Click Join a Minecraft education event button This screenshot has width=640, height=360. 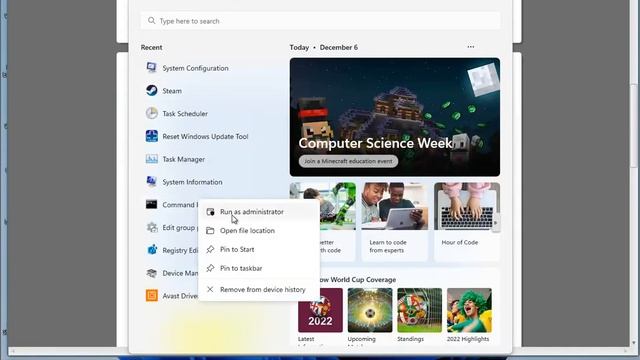point(348,161)
